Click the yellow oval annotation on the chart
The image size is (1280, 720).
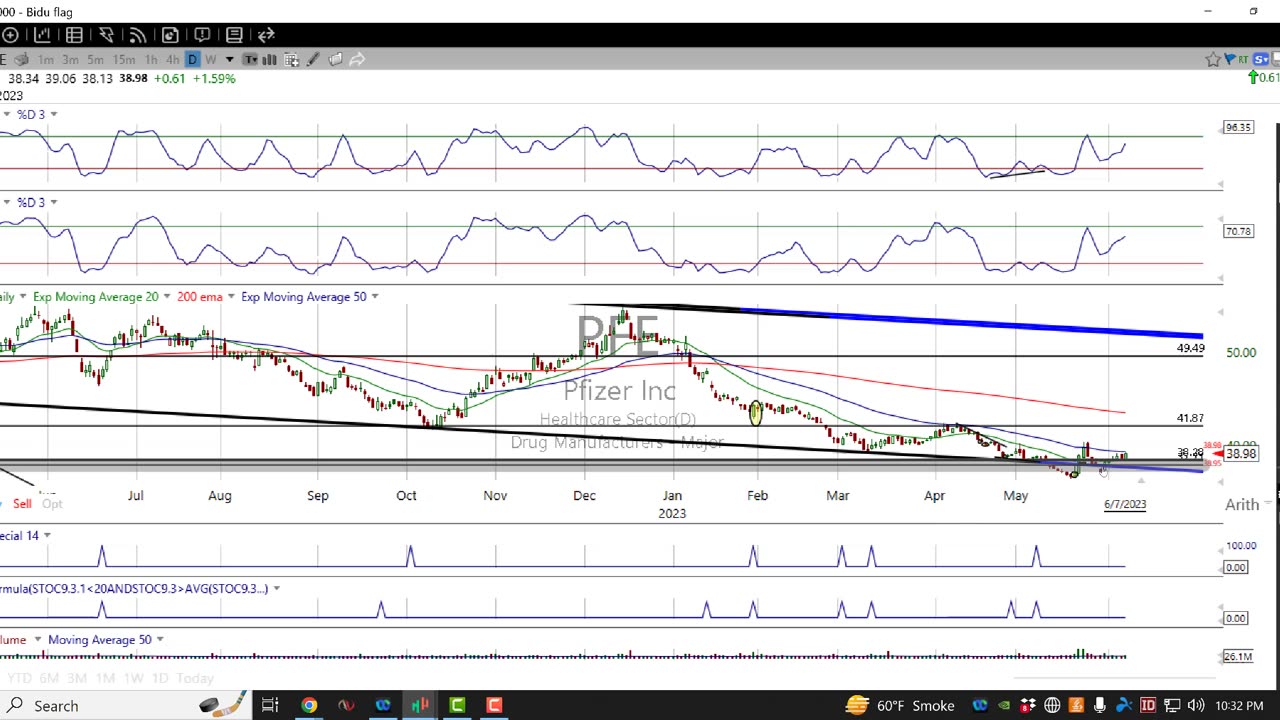click(755, 412)
